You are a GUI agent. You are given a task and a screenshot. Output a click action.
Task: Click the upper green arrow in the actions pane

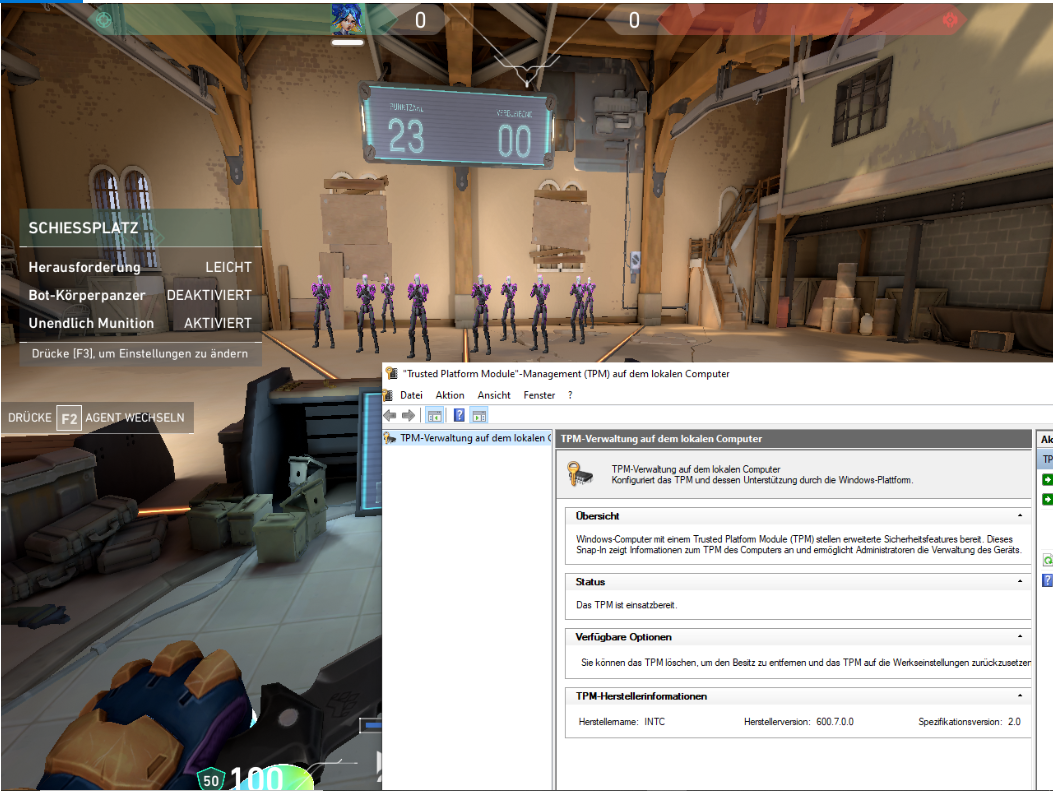coord(1047,480)
